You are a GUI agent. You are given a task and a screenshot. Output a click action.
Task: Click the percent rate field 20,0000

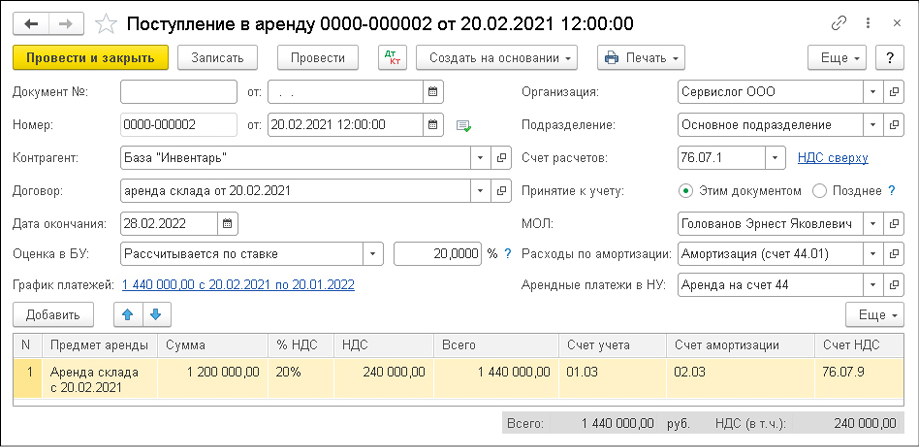pyautogui.click(x=438, y=254)
